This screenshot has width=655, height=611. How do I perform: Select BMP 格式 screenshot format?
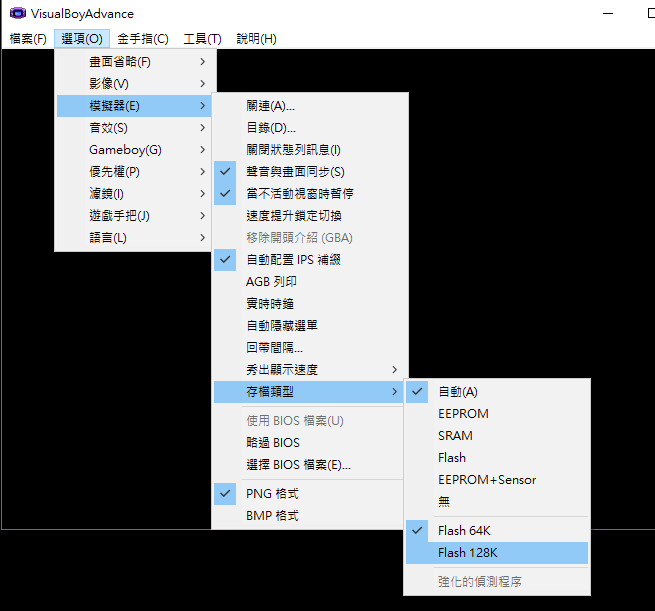click(x=310, y=516)
